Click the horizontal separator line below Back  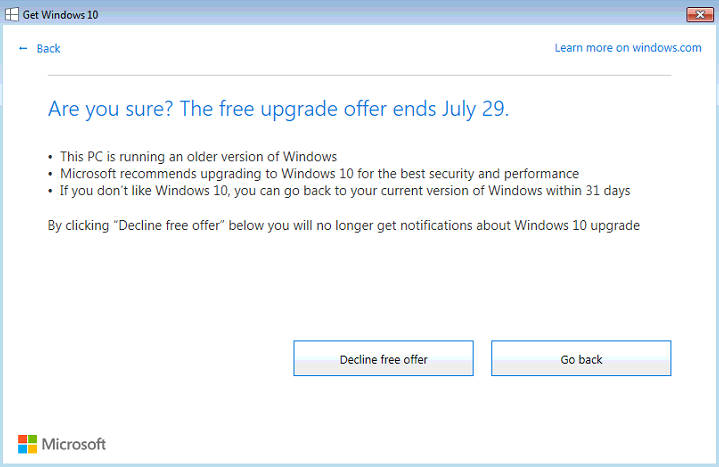[x=360, y=75]
